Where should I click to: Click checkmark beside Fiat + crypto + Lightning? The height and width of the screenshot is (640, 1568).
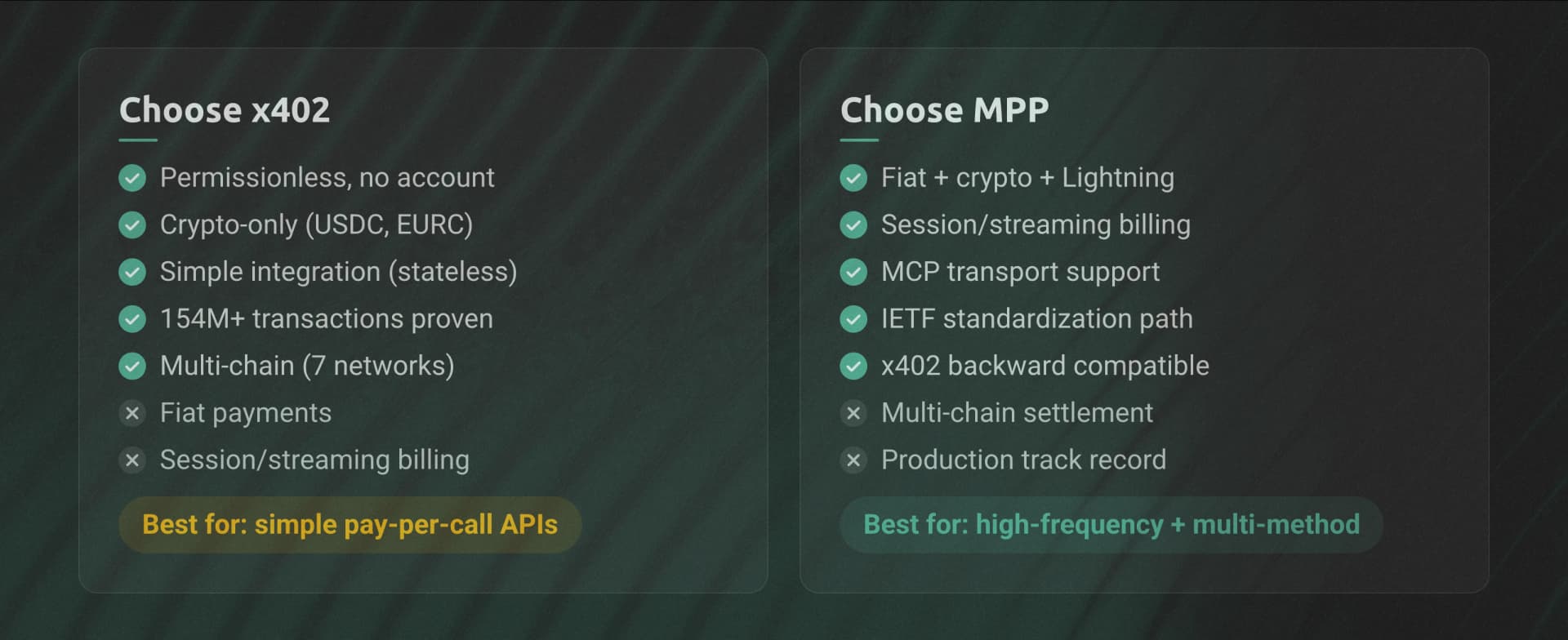853,178
